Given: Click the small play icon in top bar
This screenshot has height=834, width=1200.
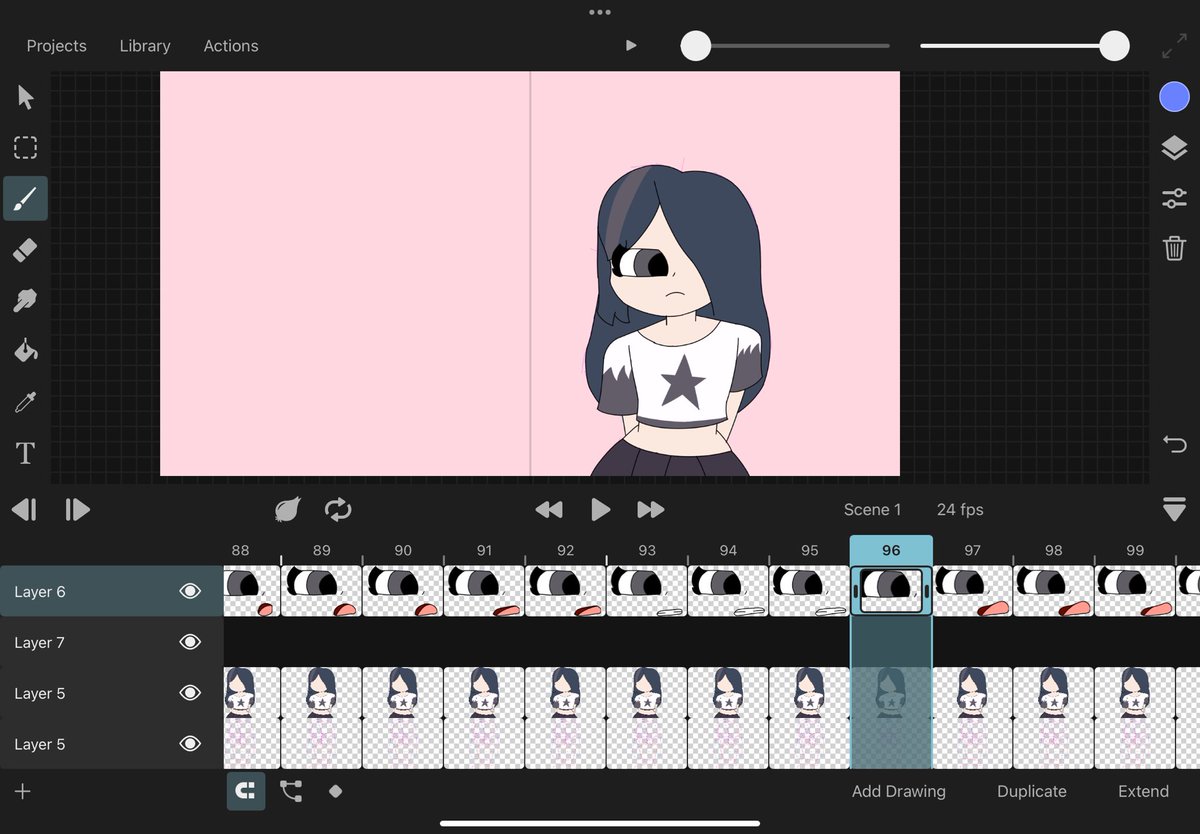Looking at the screenshot, I should (x=631, y=45).
